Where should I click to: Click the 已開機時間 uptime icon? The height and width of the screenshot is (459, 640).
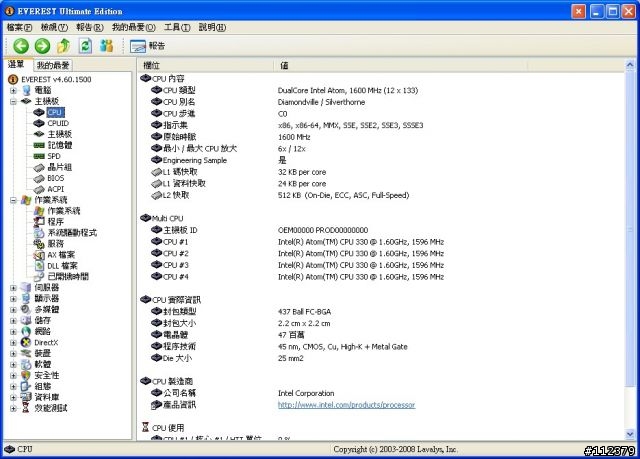39,277
